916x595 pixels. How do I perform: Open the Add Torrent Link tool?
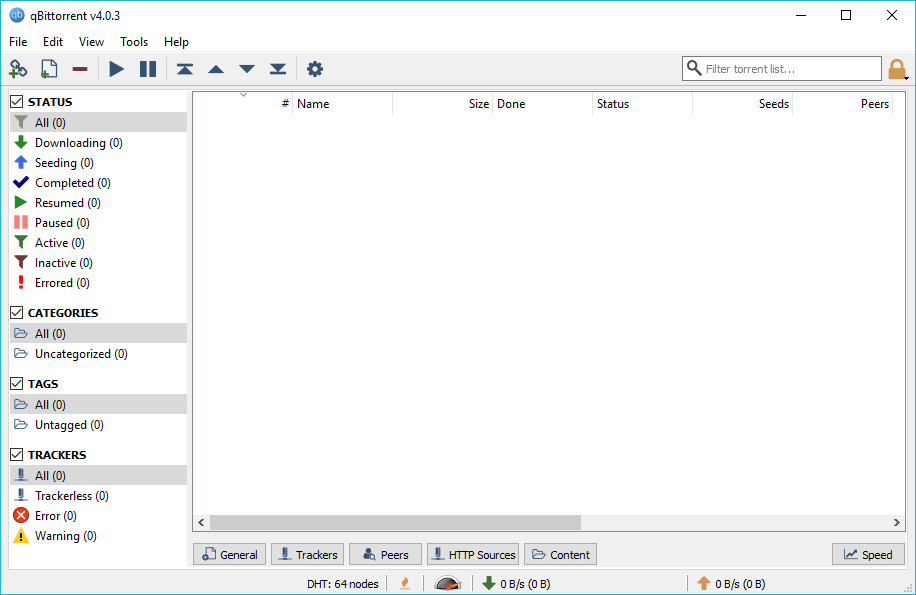pos(18,69)
